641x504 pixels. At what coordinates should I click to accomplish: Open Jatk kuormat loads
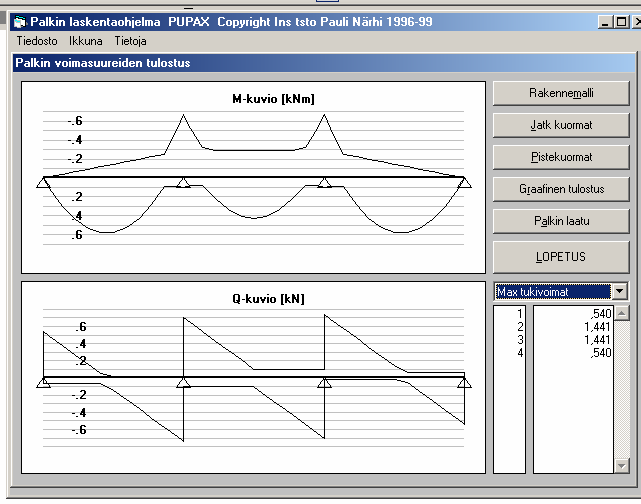click(x=561, y=125)
